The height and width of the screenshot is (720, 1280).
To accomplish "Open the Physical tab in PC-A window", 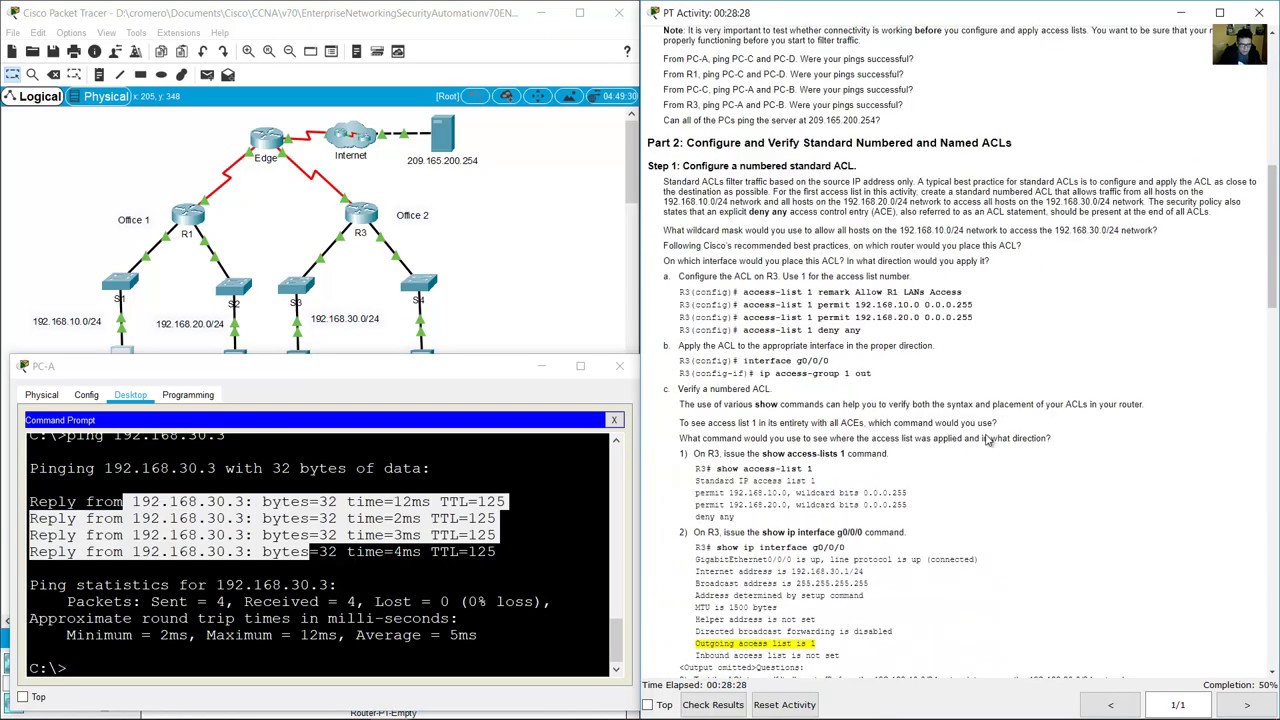I will (42, 395).
